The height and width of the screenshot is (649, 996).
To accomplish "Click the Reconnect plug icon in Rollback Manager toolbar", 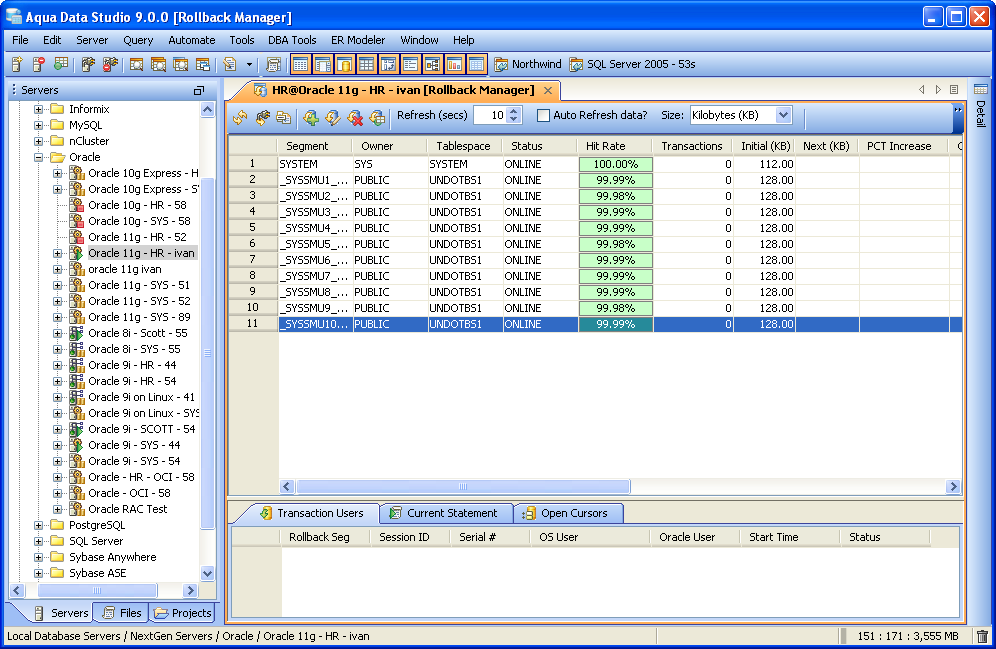I will point(262,117).
